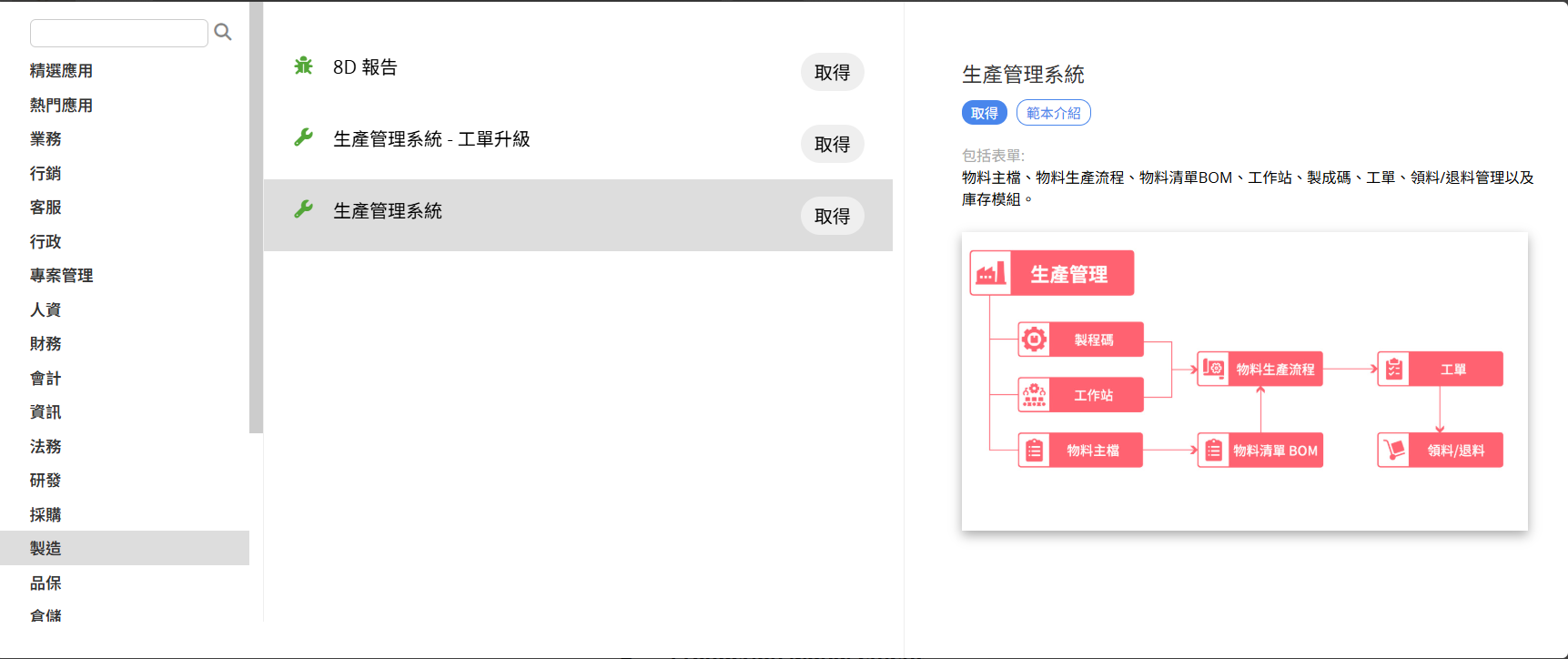Click the checklist icon next to 工單
This screenshot has height=659, width=1568.
(1393, 369)
